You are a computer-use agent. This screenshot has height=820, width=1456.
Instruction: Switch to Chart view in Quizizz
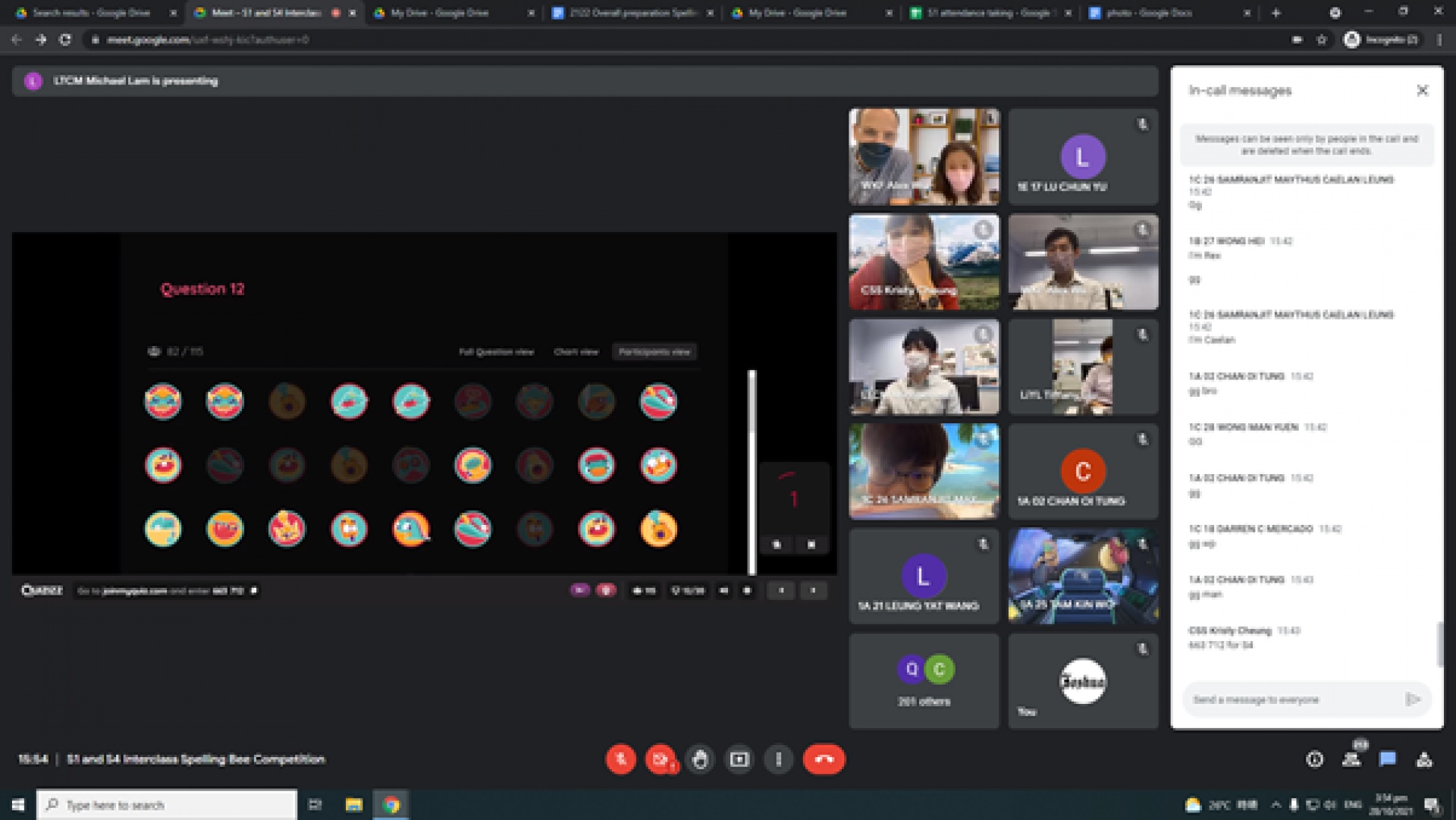click(x=576, y=352)
